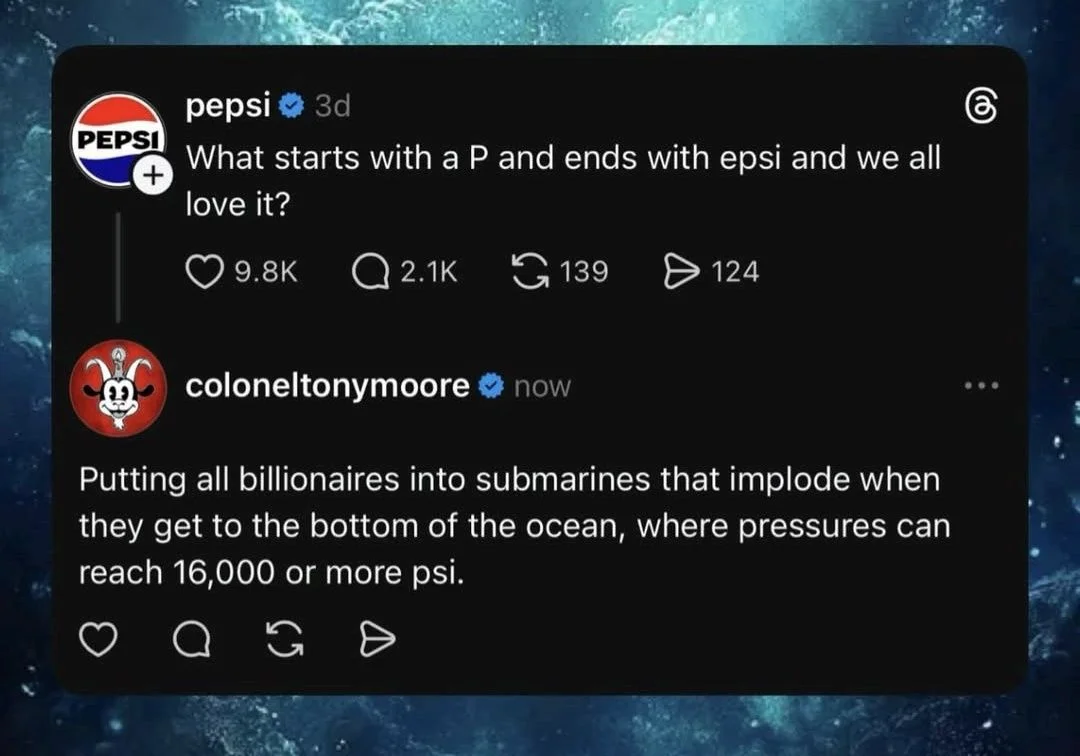Open the comments on the pepsi post
Screen dimensions: 1080x756
(372, 269)
